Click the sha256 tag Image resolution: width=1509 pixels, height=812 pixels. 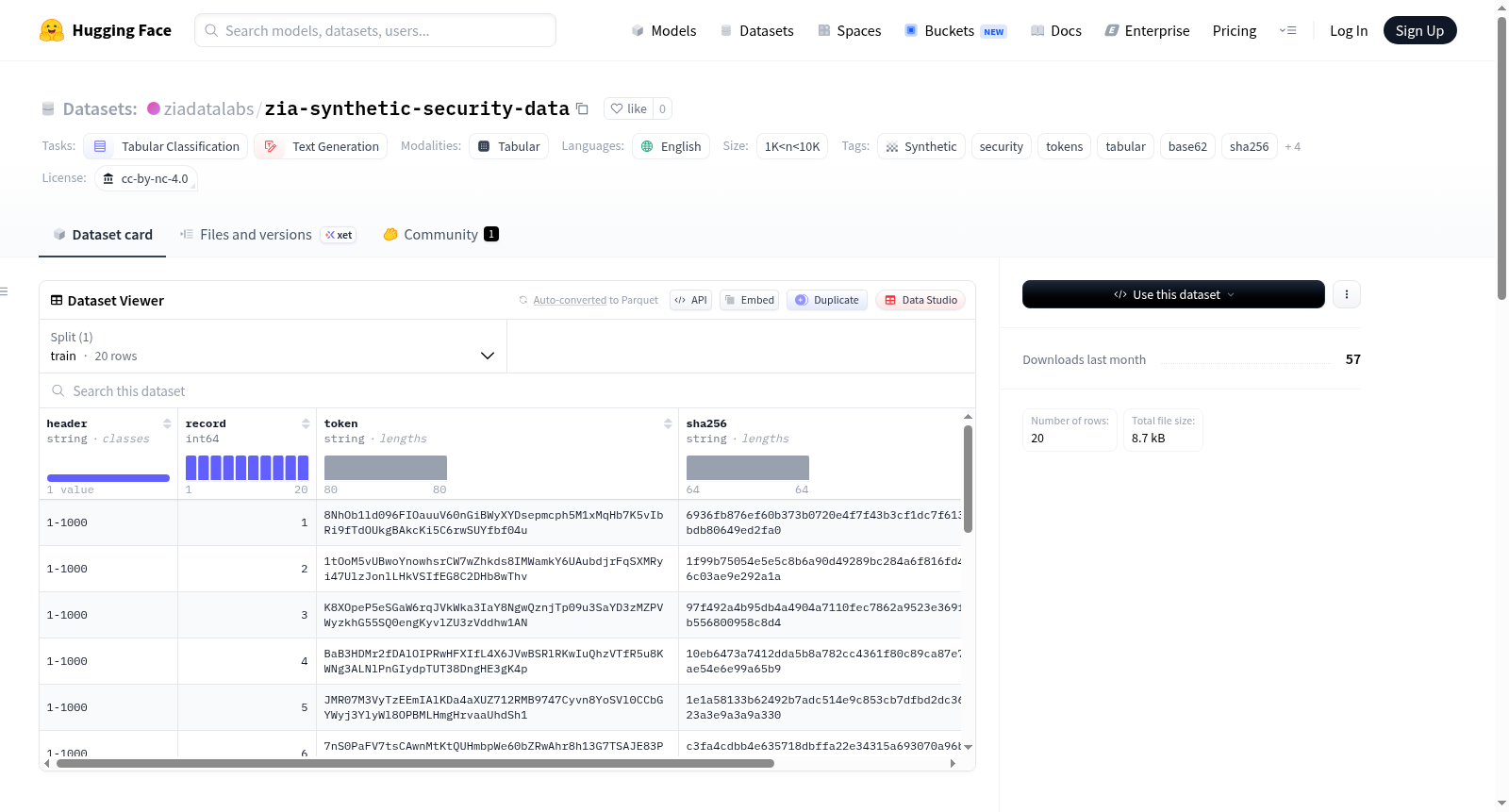click(x=1249, y=146)
